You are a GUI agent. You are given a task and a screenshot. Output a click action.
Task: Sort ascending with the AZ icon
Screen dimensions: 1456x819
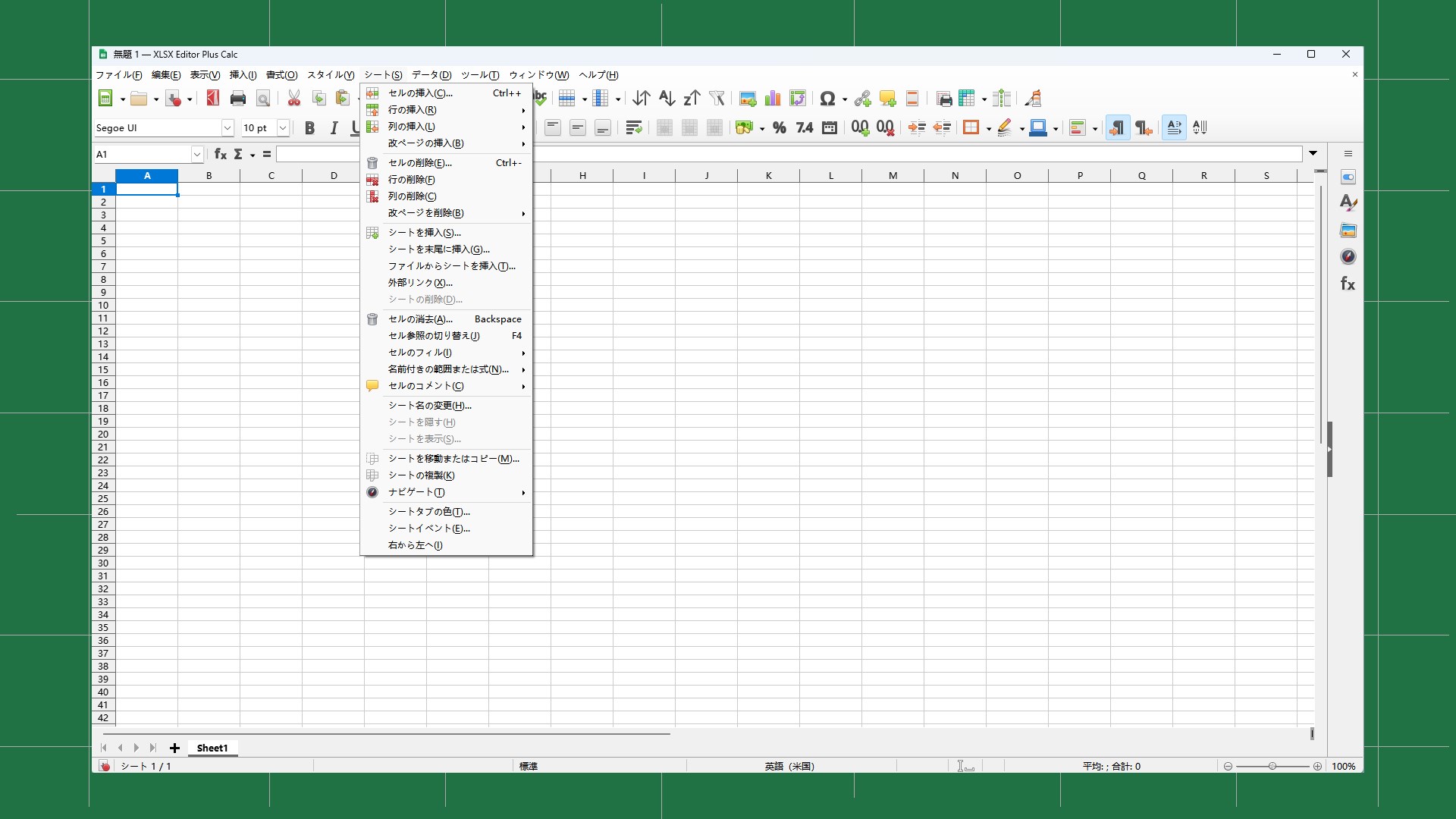666,98
